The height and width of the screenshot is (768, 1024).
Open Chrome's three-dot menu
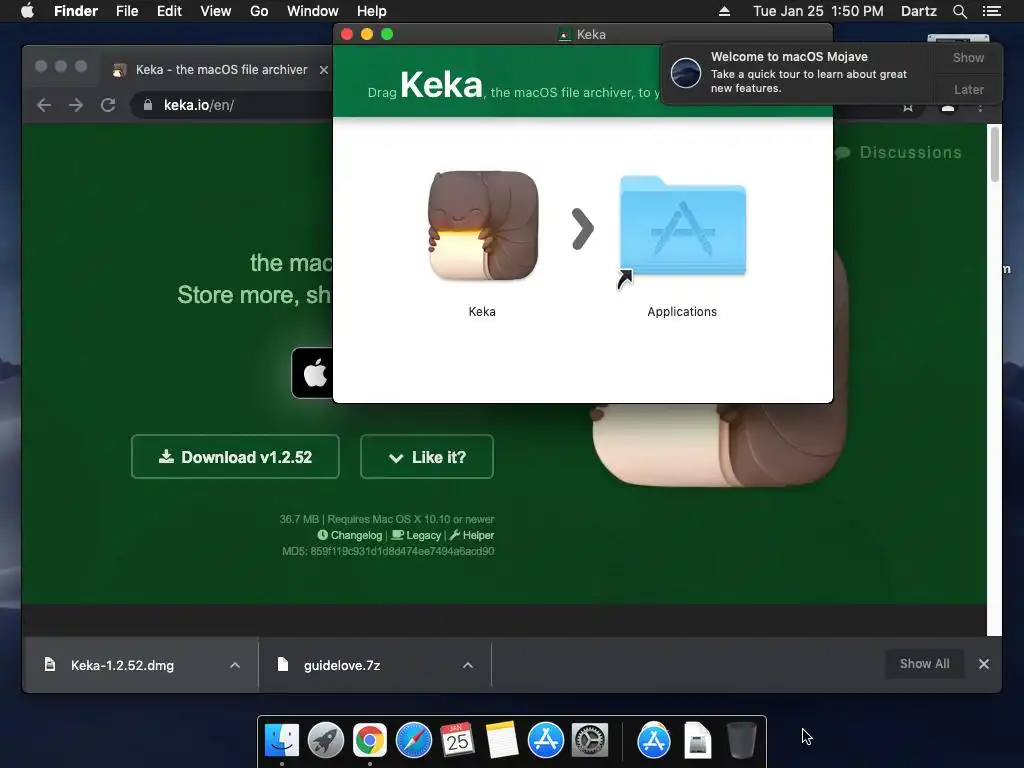pos(980,107)
